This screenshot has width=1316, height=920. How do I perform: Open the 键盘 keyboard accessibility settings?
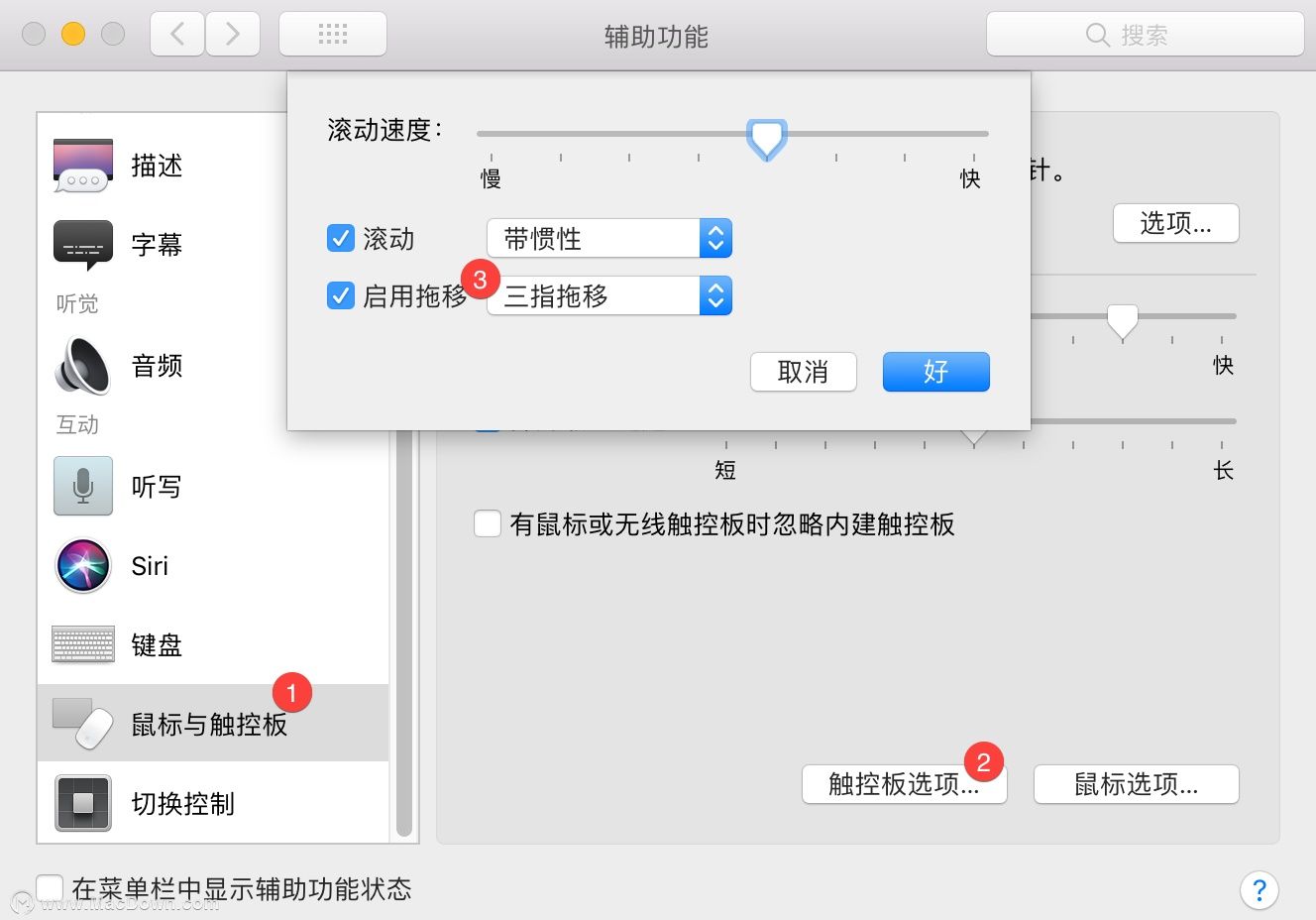(x=82, y=644)
